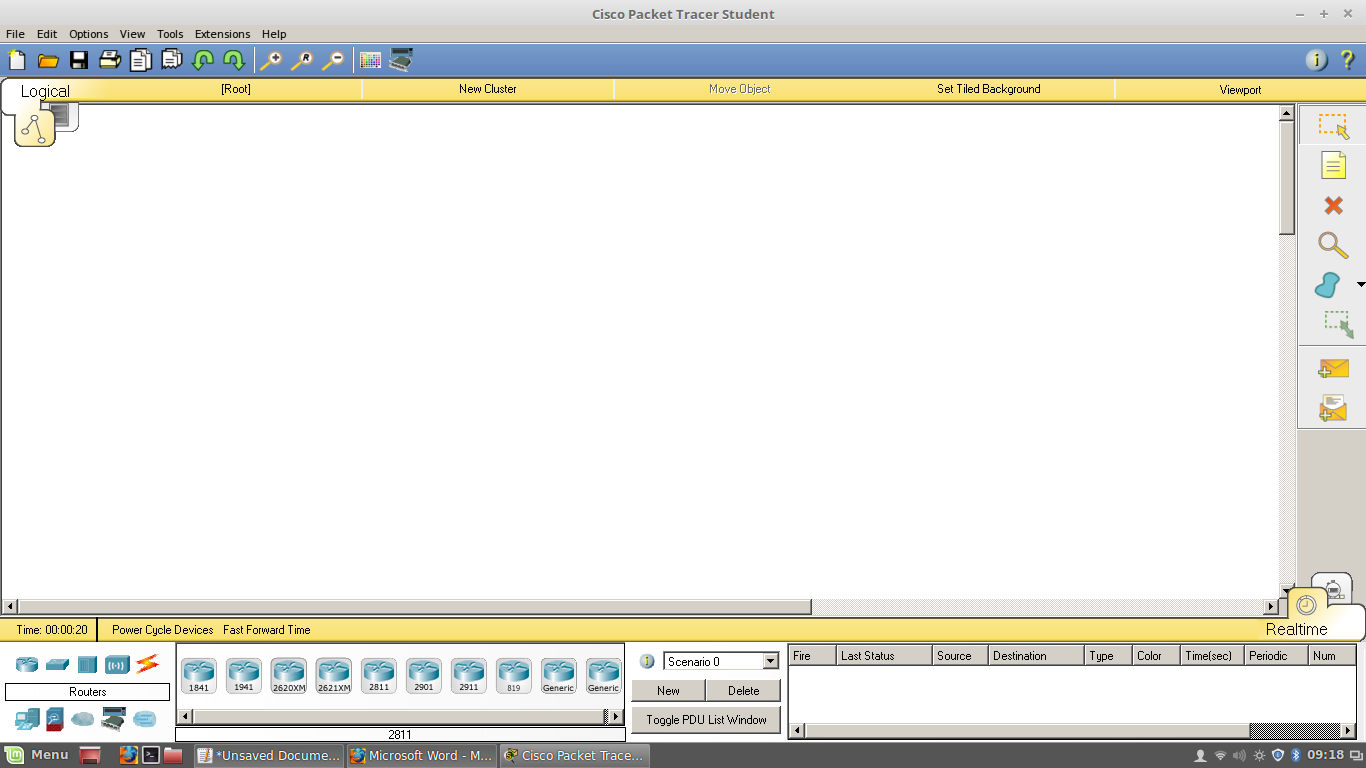Select the Place Note tool

pyautogui.click(x=1333, y=165)
